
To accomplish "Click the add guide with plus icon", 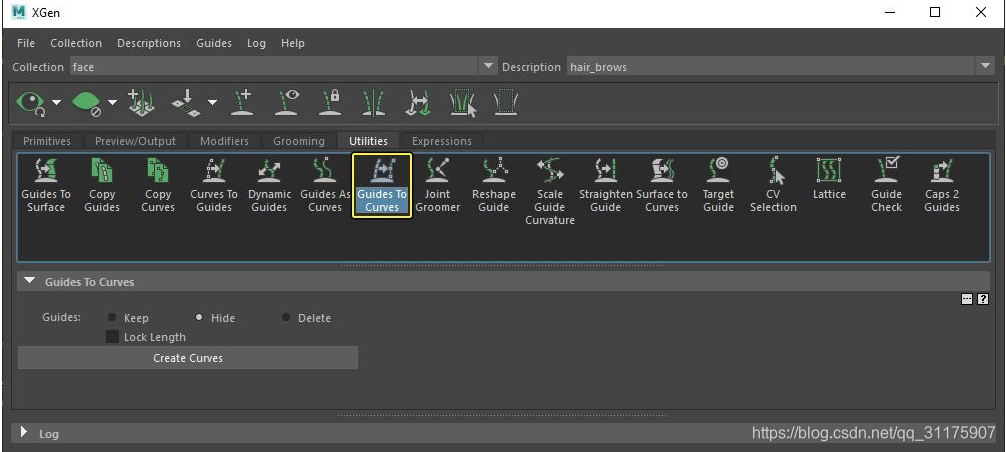I will point(242,103).
